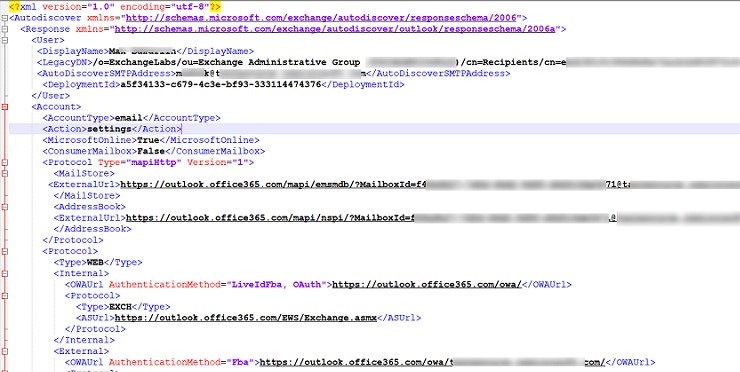Collapse the mapiHttp Protocol fold marker

(x=4, y=162)
